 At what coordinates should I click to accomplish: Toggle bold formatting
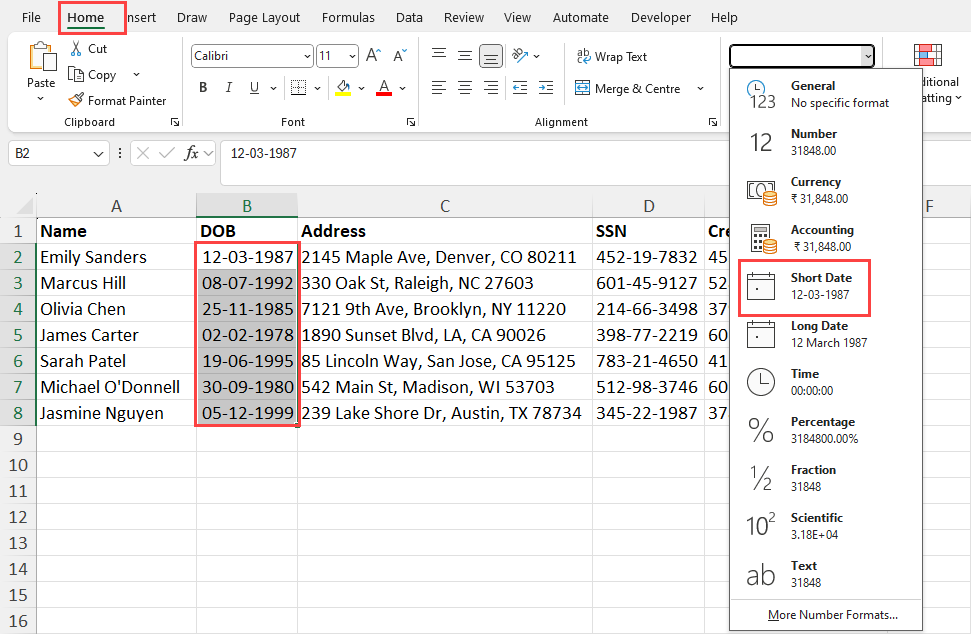pos(203,87)
